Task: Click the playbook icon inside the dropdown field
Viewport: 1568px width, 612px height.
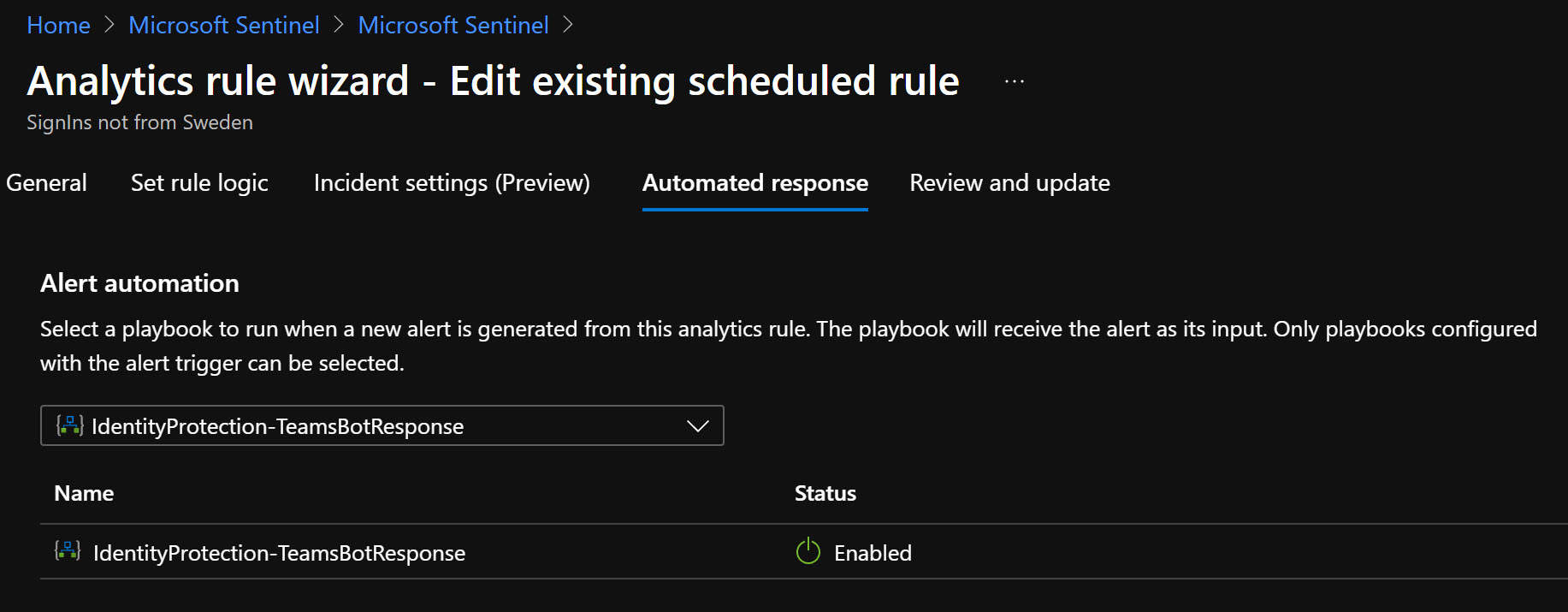Action: tap(69, 425)
